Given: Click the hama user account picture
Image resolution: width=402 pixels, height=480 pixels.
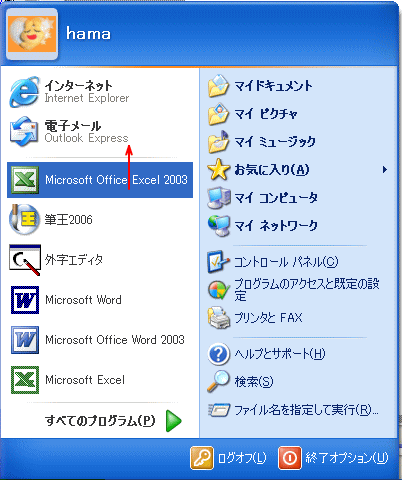Looking at the screenshot, I should [x=32, y=34].
